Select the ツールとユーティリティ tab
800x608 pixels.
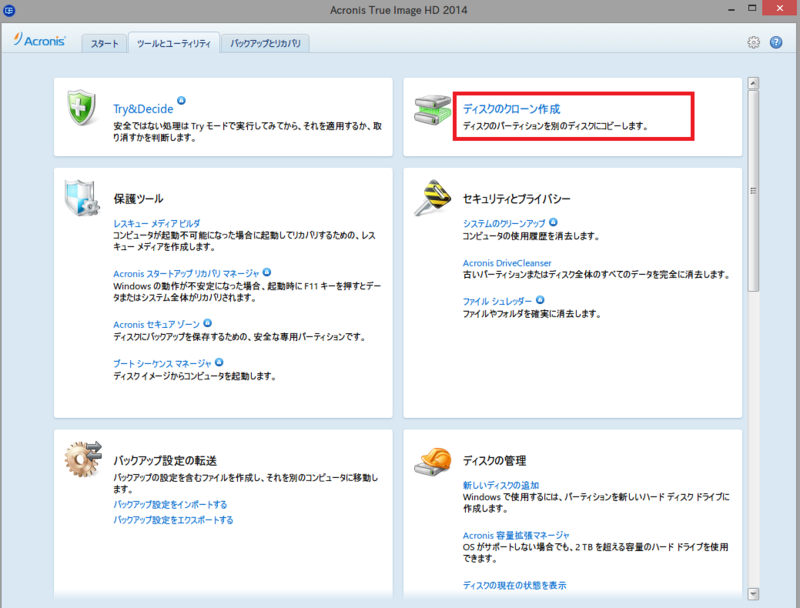174,43
